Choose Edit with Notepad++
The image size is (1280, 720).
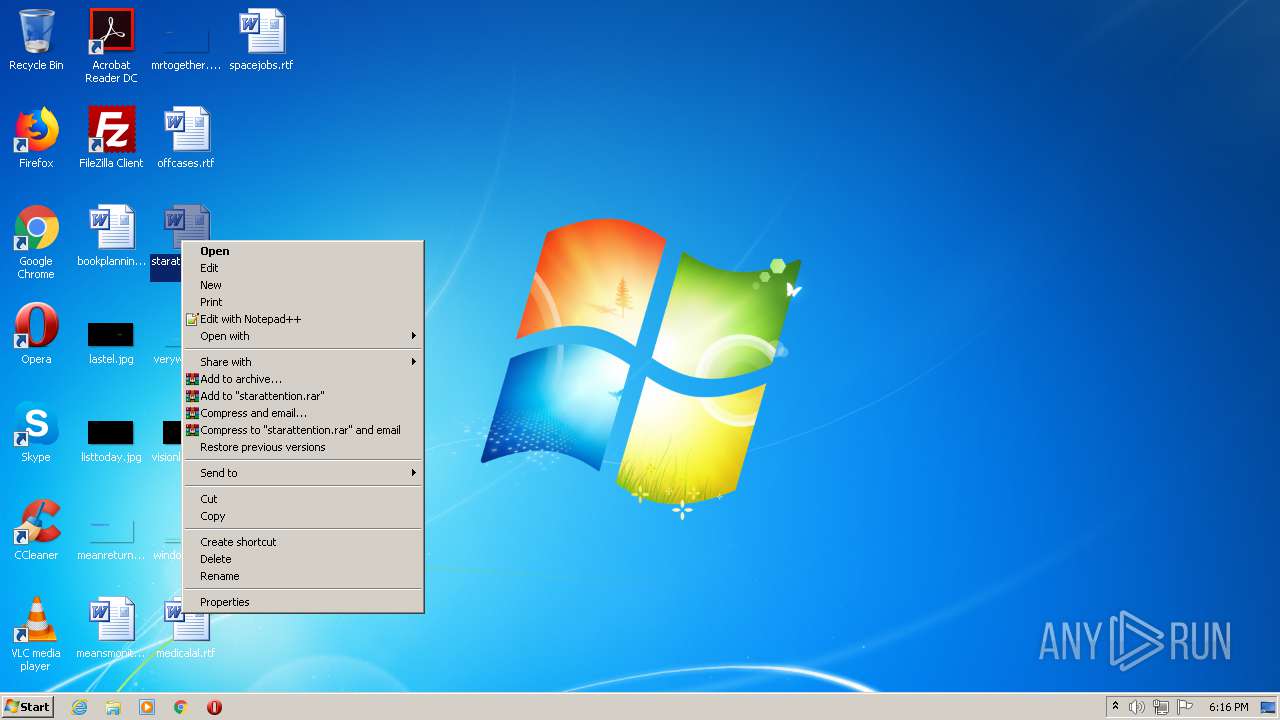pyautogui.click(x=303, y=319)
